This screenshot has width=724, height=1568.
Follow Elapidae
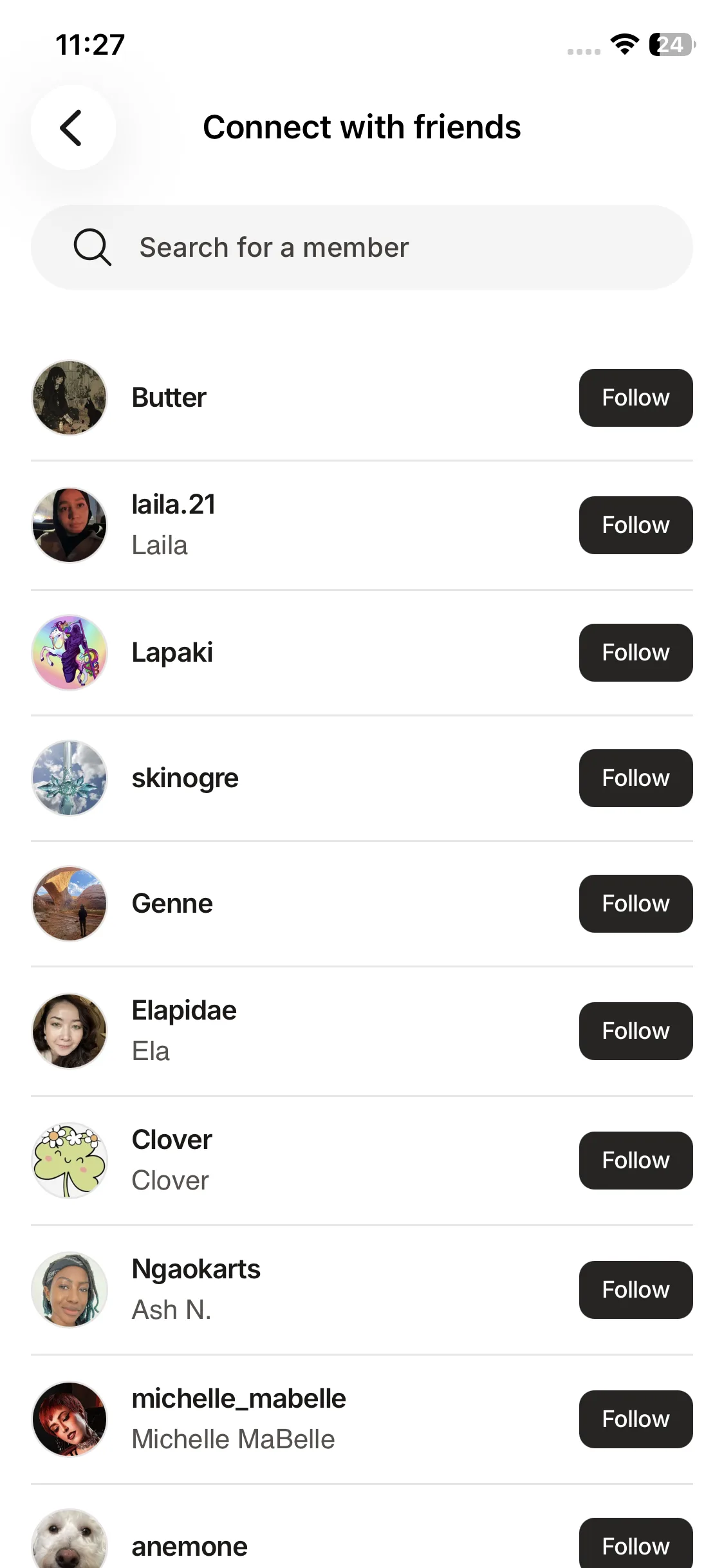pos(635,1031)
